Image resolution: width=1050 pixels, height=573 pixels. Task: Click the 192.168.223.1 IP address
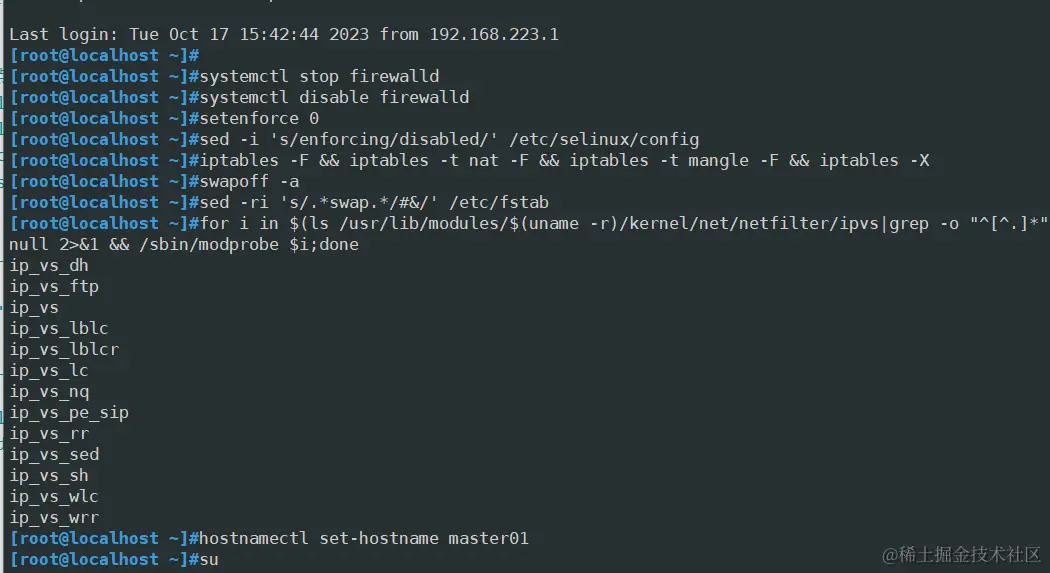click(x=494, y=34)
